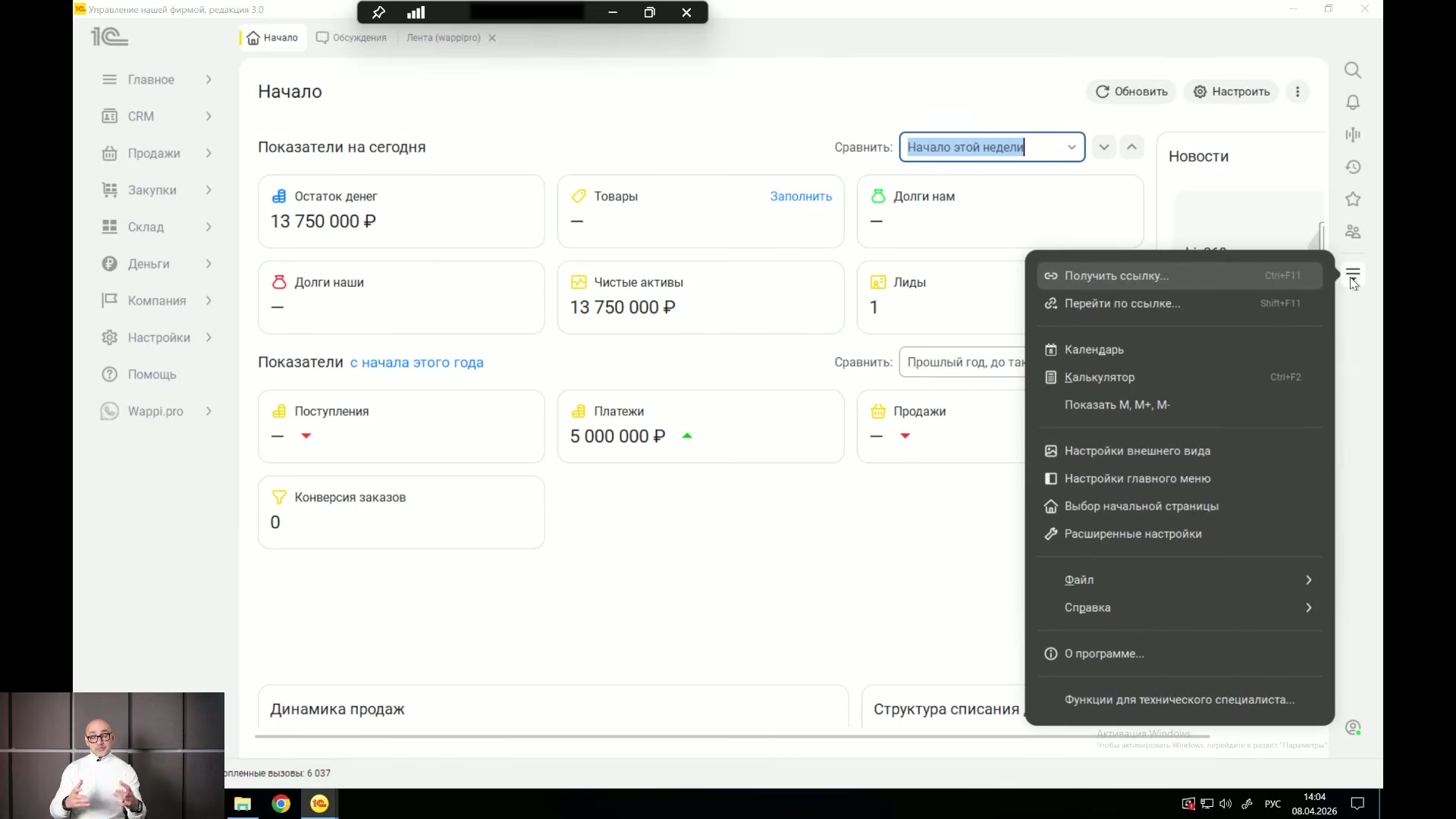Open the history clock icon

coord(1353,167)
